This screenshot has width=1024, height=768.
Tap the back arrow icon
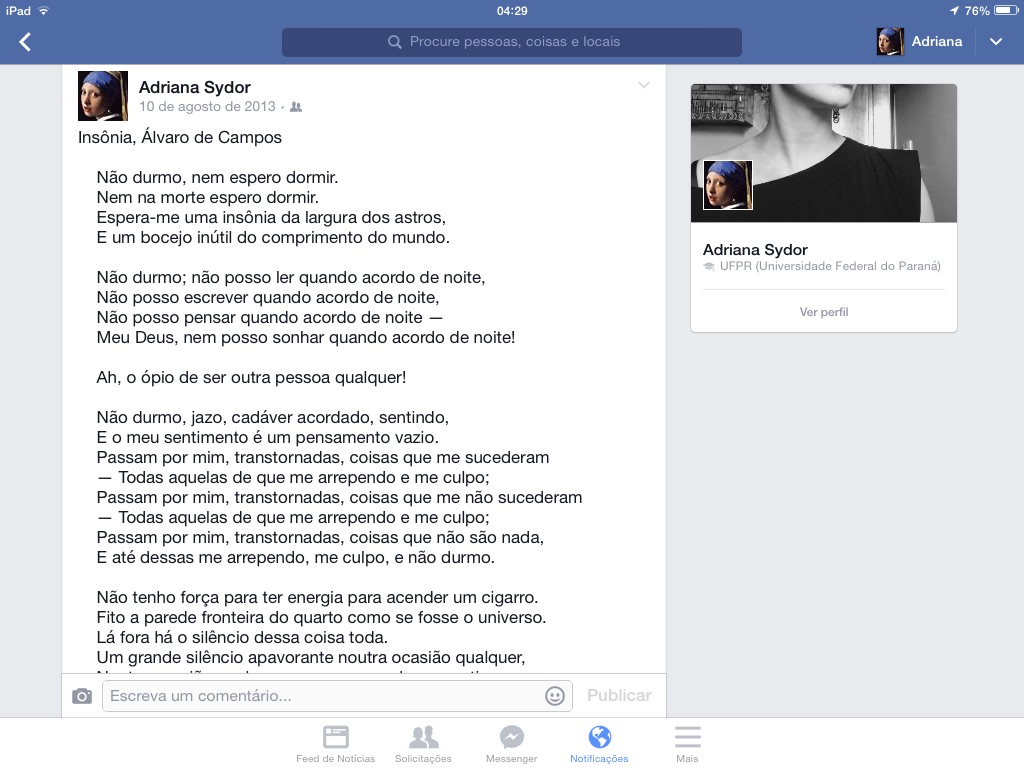click(x=25, y=42)
